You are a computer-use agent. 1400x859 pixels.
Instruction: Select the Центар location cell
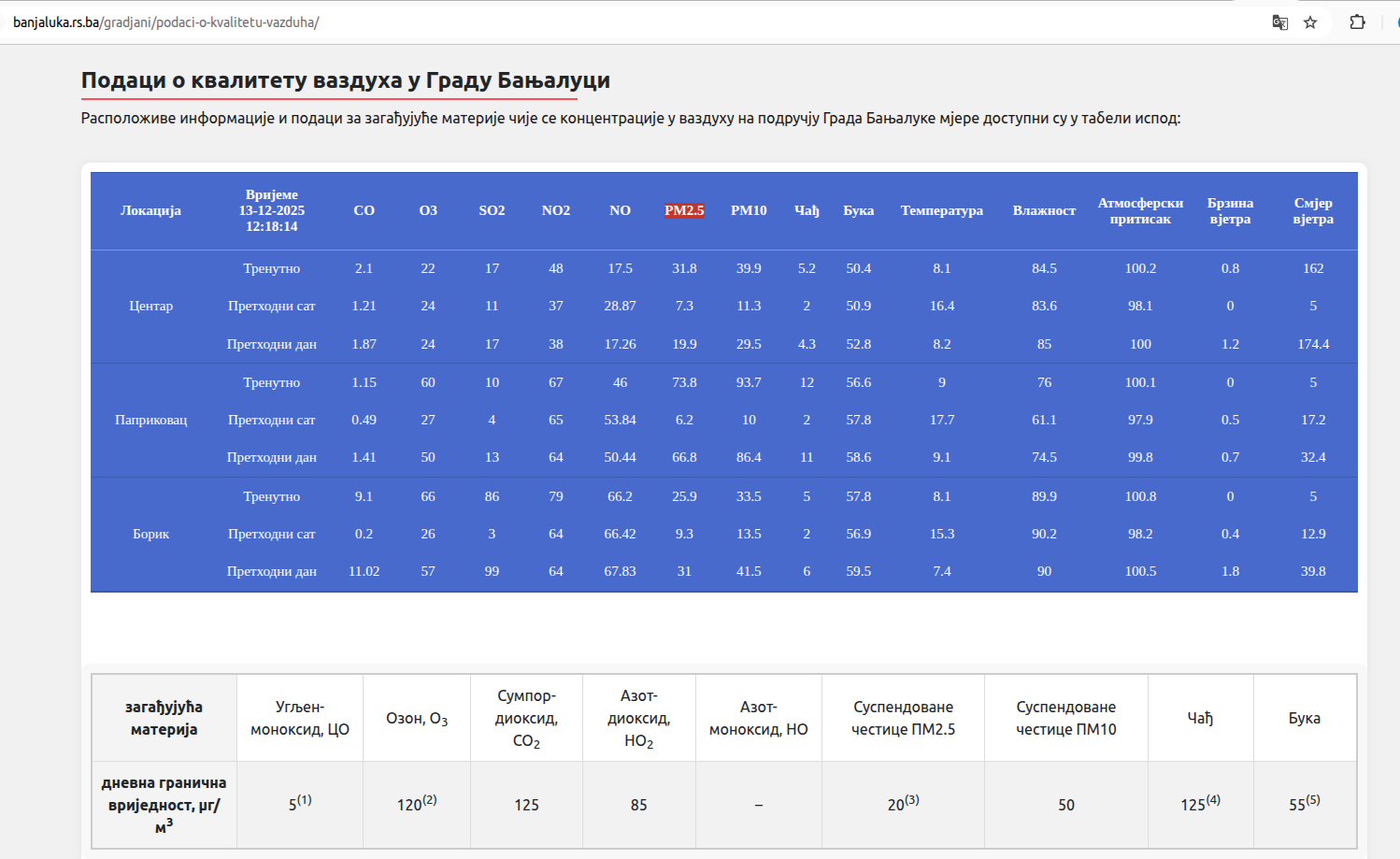(x=150, y=306)
